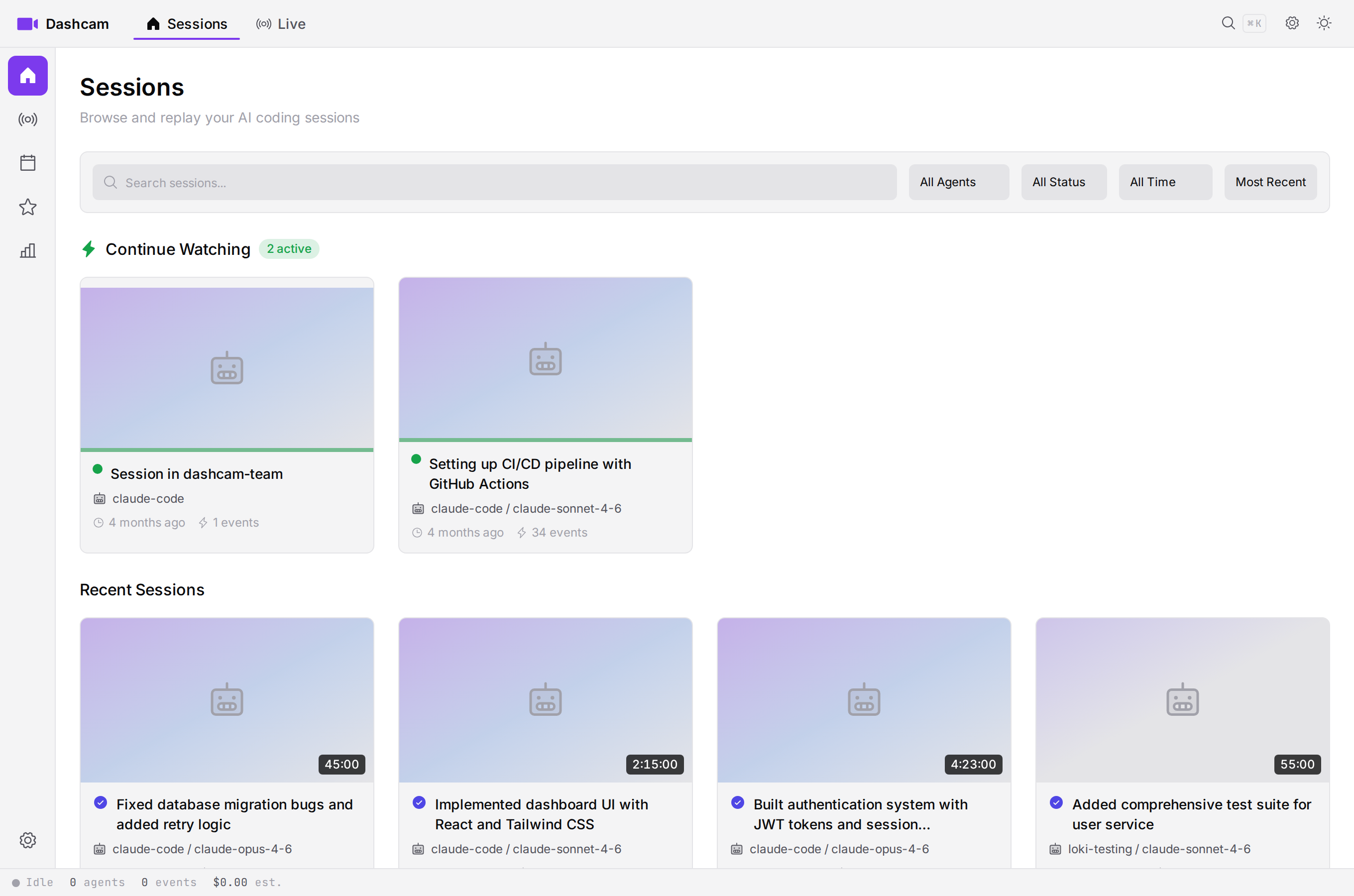Screen dimensions: 1354x896
Task: Click the 0 events status bar entry
Action: pos(169,882)
